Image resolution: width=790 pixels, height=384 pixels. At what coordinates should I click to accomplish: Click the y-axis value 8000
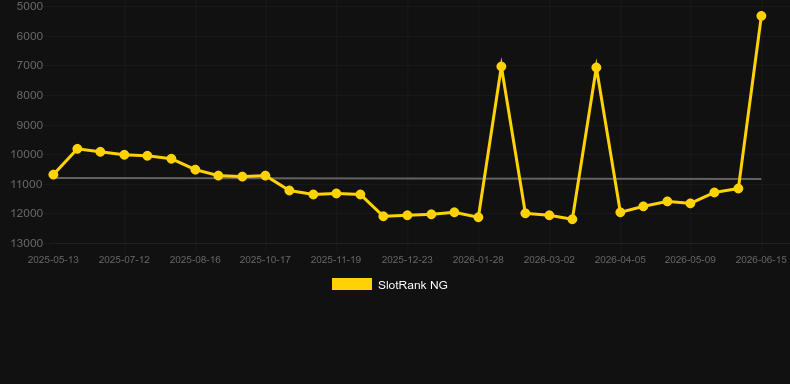[x=30, y=95]
